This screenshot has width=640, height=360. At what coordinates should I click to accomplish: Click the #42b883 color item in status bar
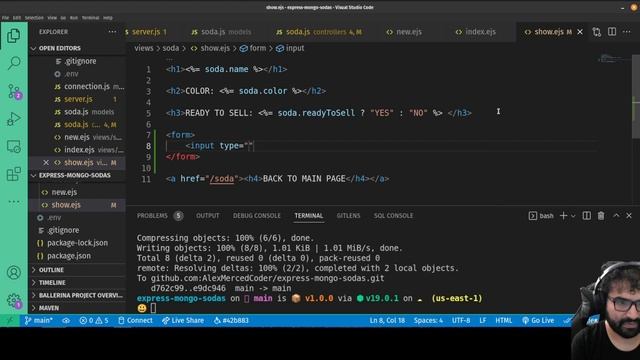(231, 320)
